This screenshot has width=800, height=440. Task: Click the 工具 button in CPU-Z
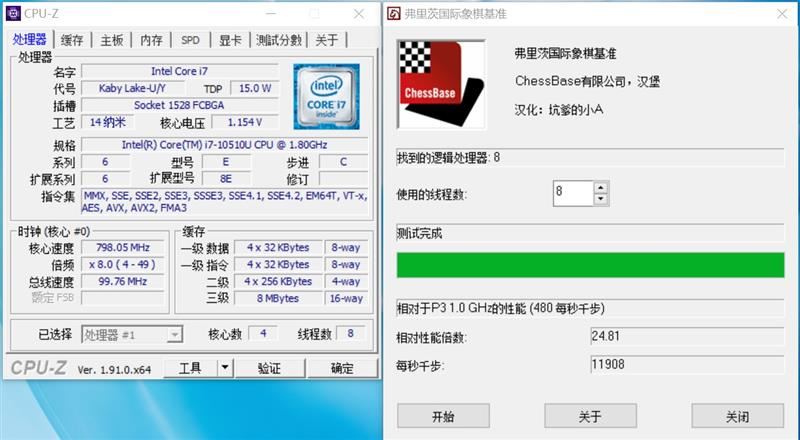tap(190, 368)
